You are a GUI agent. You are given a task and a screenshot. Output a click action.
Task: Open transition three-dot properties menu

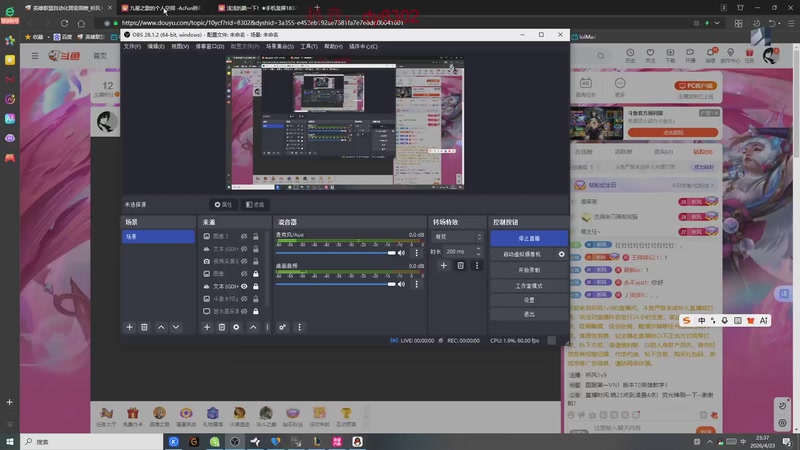[477, 265]
